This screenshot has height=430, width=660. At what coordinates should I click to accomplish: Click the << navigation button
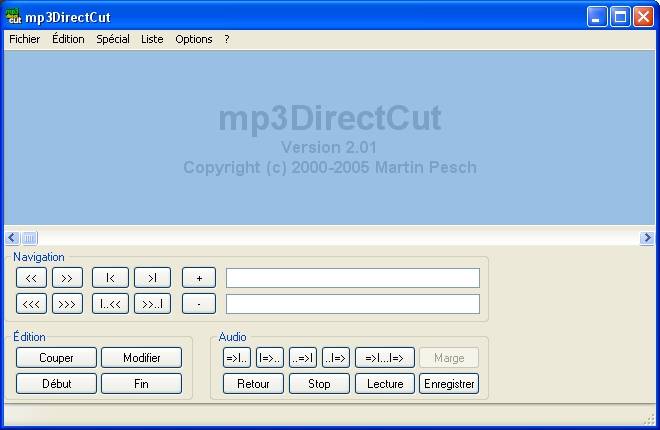(x=31, y=278)
